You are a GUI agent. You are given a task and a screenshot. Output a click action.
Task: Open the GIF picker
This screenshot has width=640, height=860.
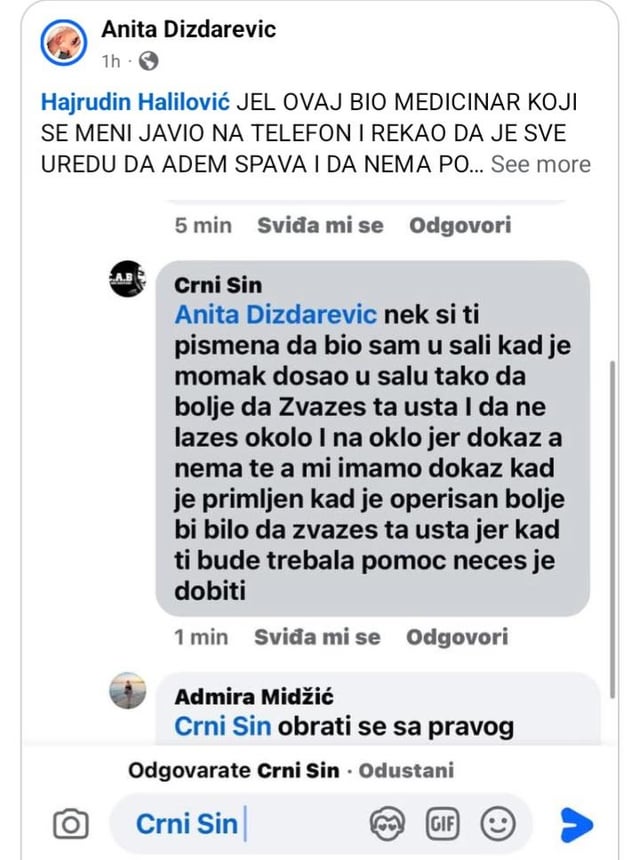tap(443, 824)
